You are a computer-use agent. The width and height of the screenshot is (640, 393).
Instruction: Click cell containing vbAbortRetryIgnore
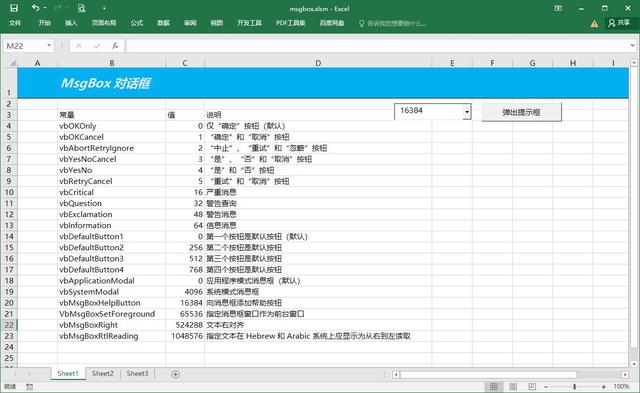tap(111, 148)
